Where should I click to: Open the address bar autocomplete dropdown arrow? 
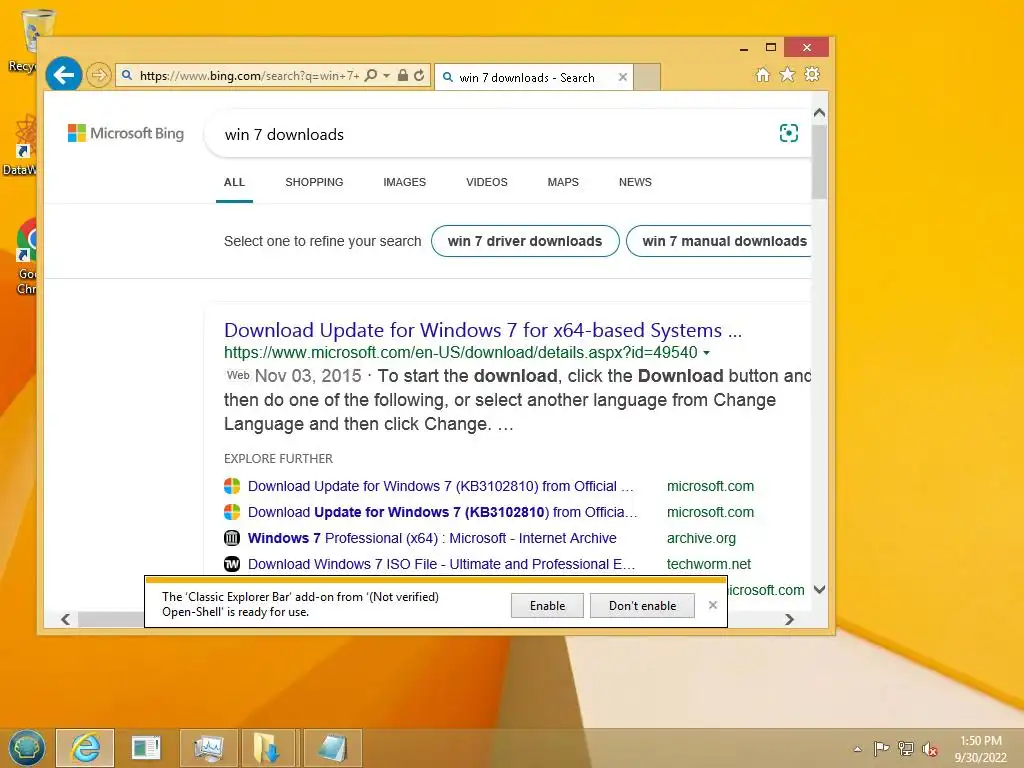click(x=387, y=76)
